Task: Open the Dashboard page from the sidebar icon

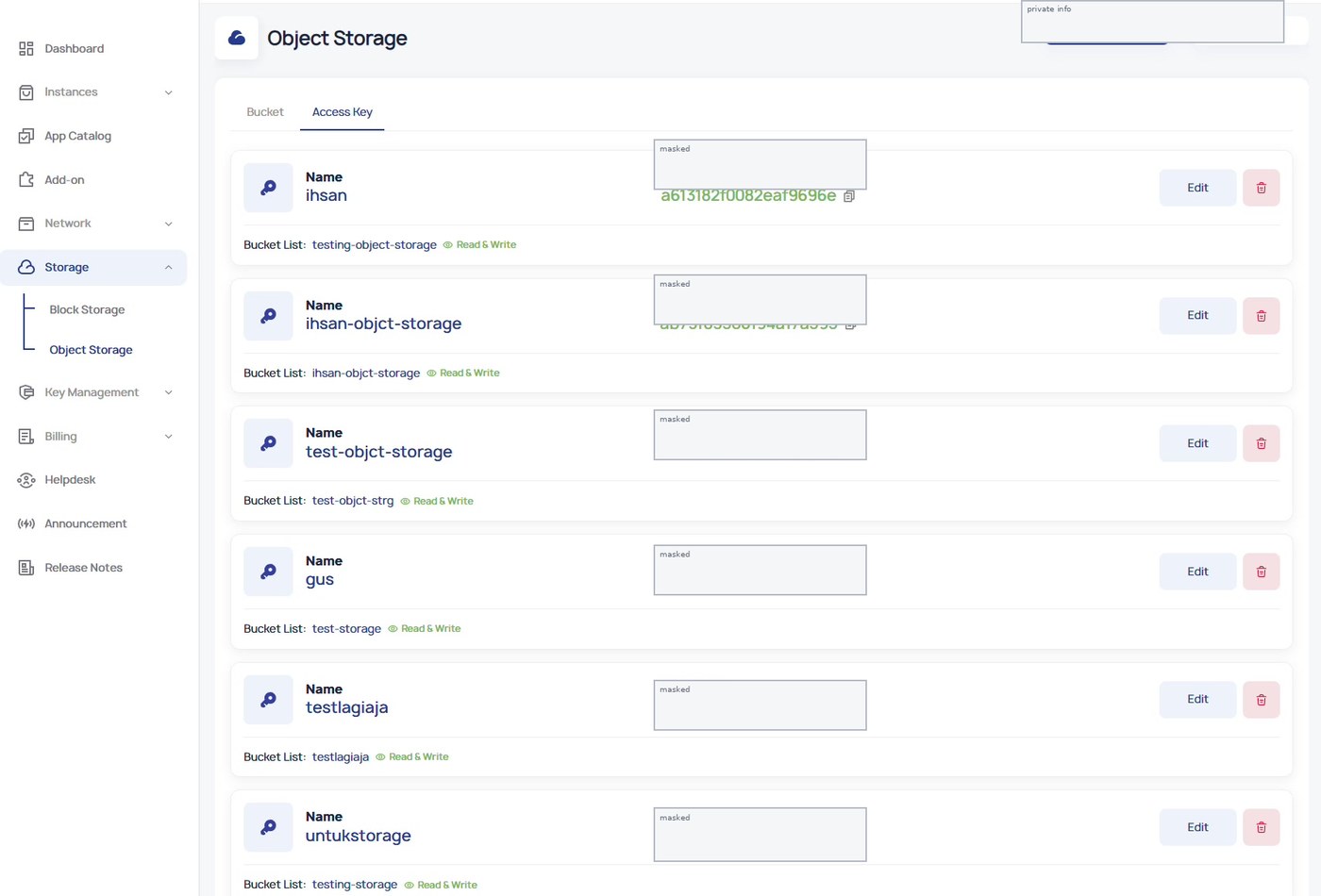Action: [x=26, y=49]
